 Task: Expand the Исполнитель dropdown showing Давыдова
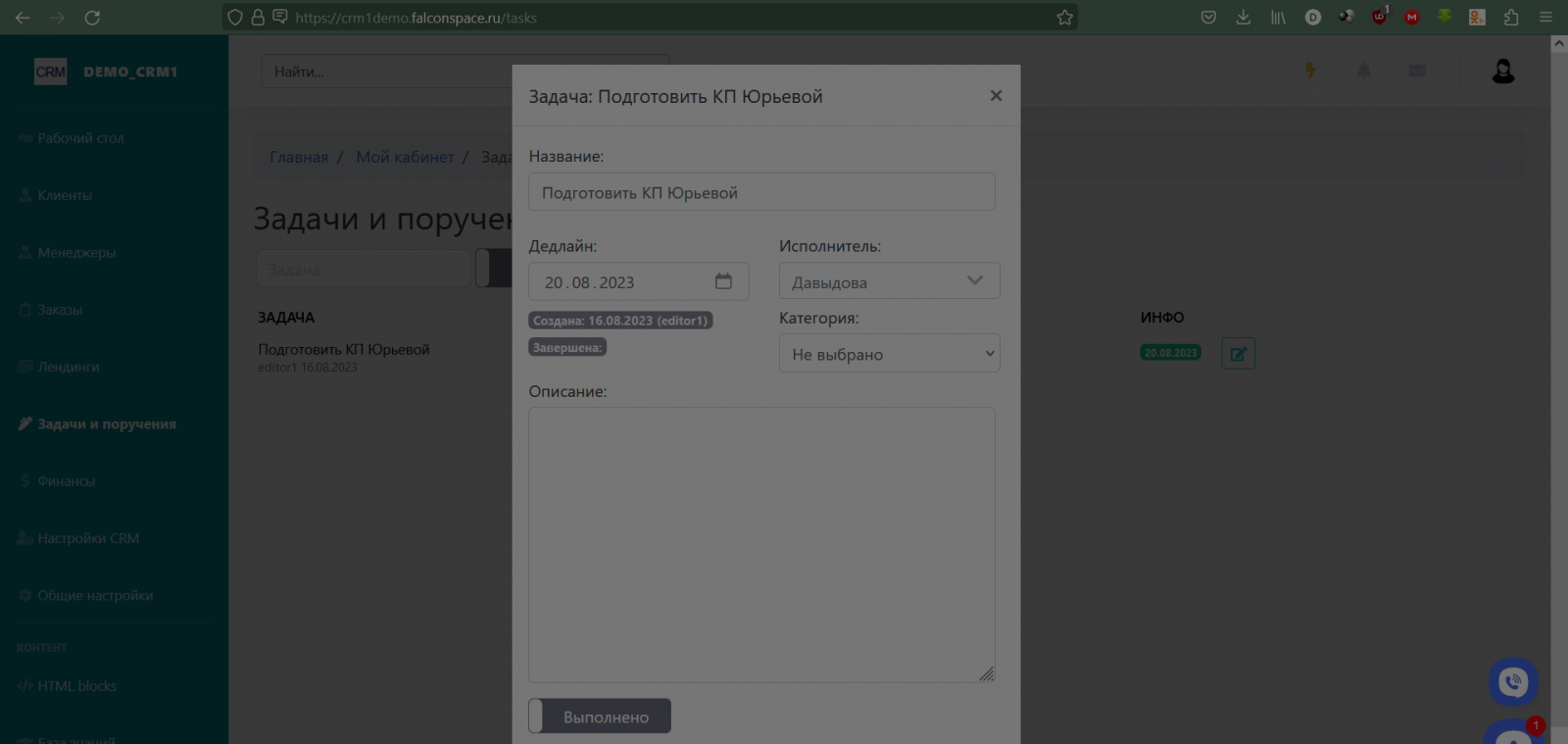click(x=889, y=281)
